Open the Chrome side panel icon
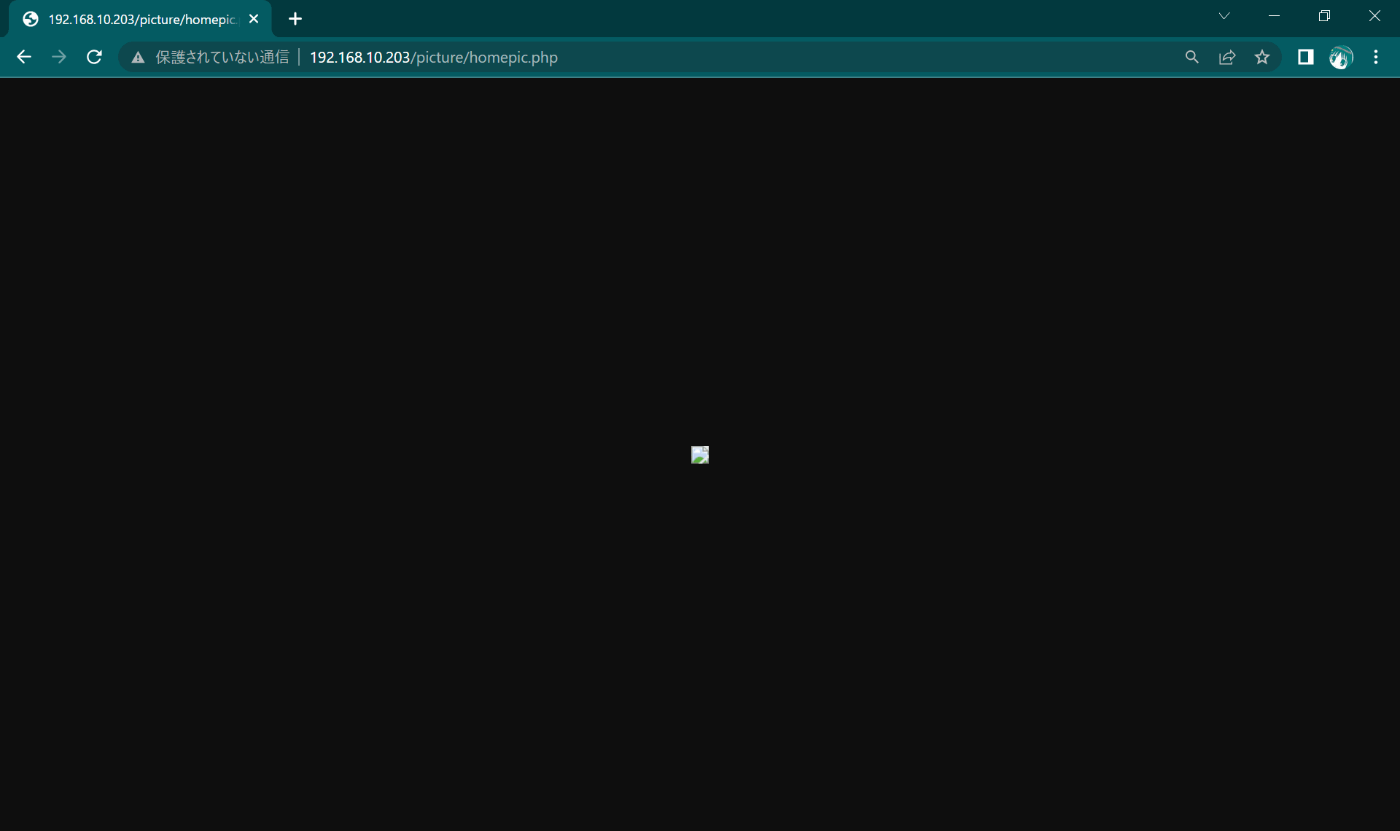The height and width of the screenshot is (831, 1400). [x=1305, y=57]
